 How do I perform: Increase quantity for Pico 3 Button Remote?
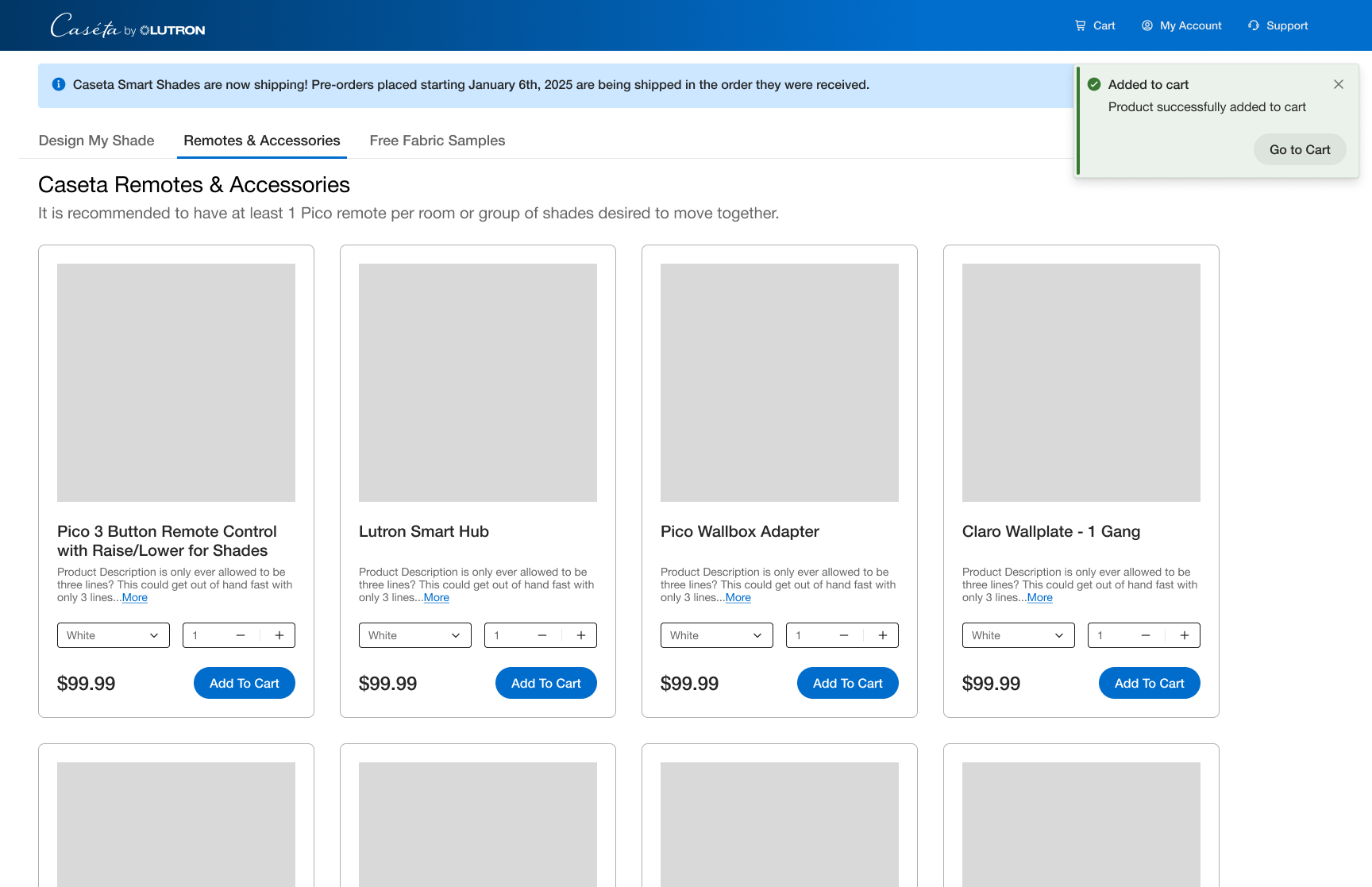[x=279, y=635]
